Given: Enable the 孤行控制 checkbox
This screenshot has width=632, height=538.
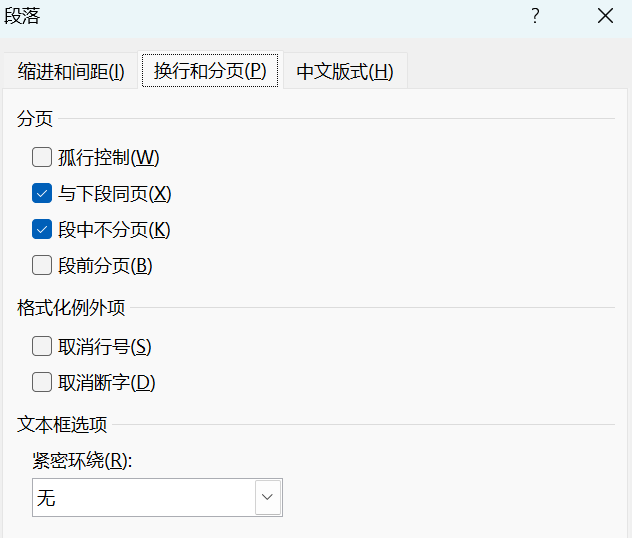Looking at the screenshot, I should [42, 157].
